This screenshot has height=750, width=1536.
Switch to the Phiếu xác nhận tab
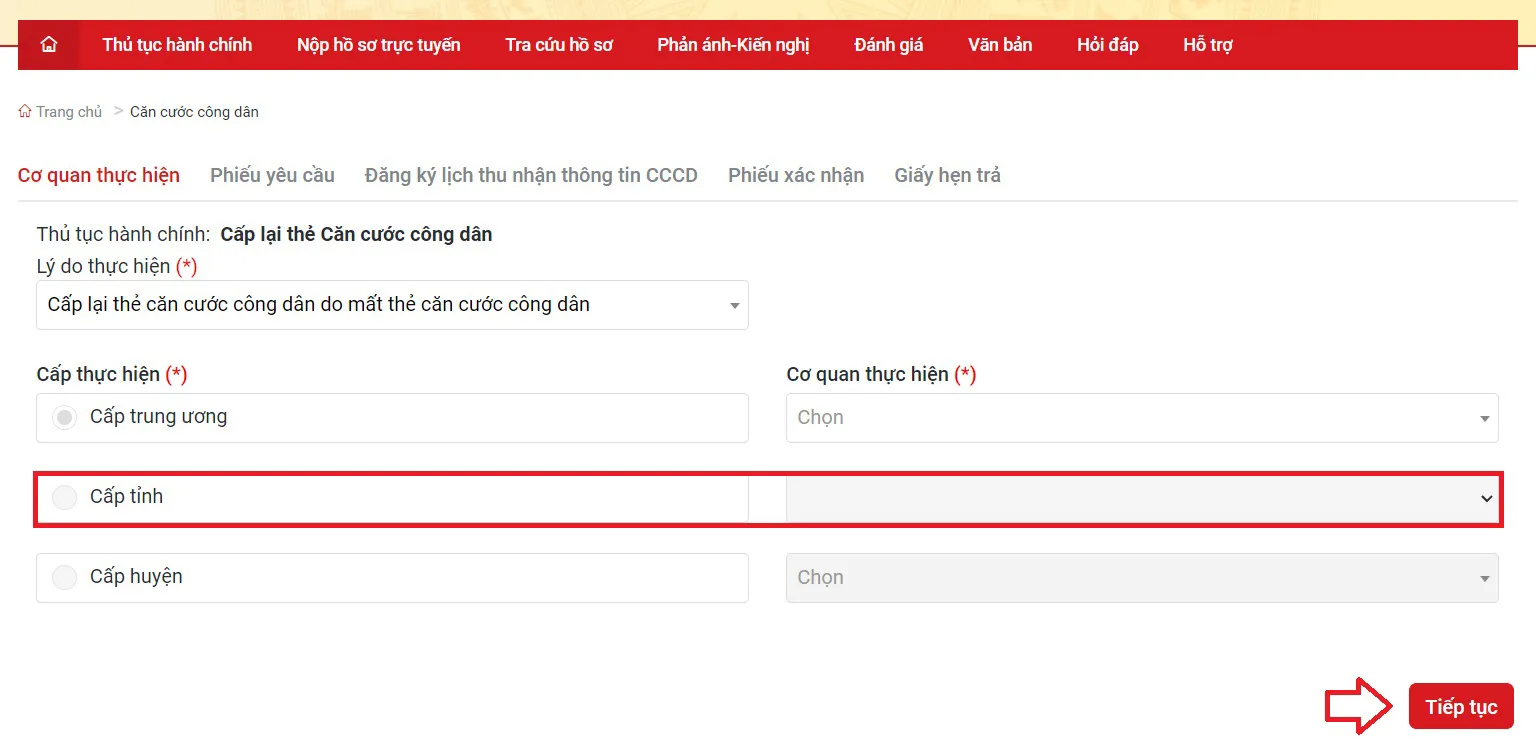point(796,175)
